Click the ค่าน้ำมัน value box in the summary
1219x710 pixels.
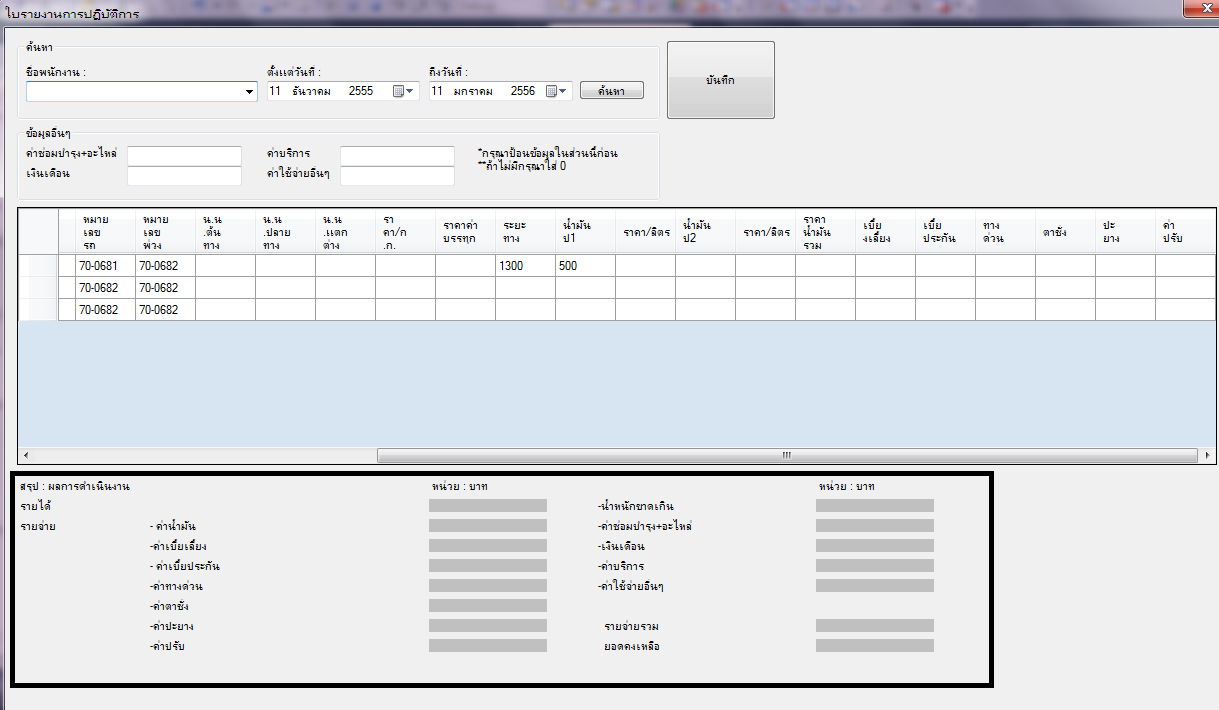(488, 526)
